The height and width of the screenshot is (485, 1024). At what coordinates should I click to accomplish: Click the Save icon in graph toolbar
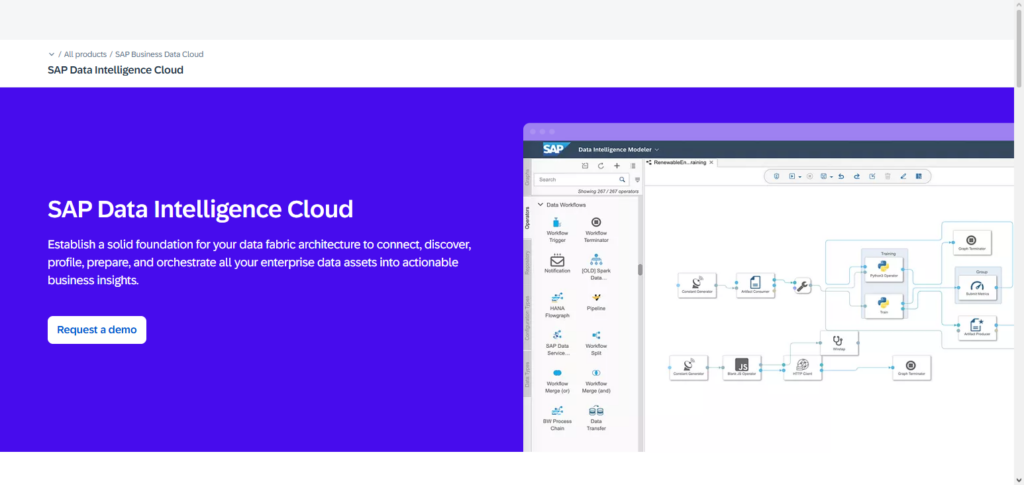(824, 176)
